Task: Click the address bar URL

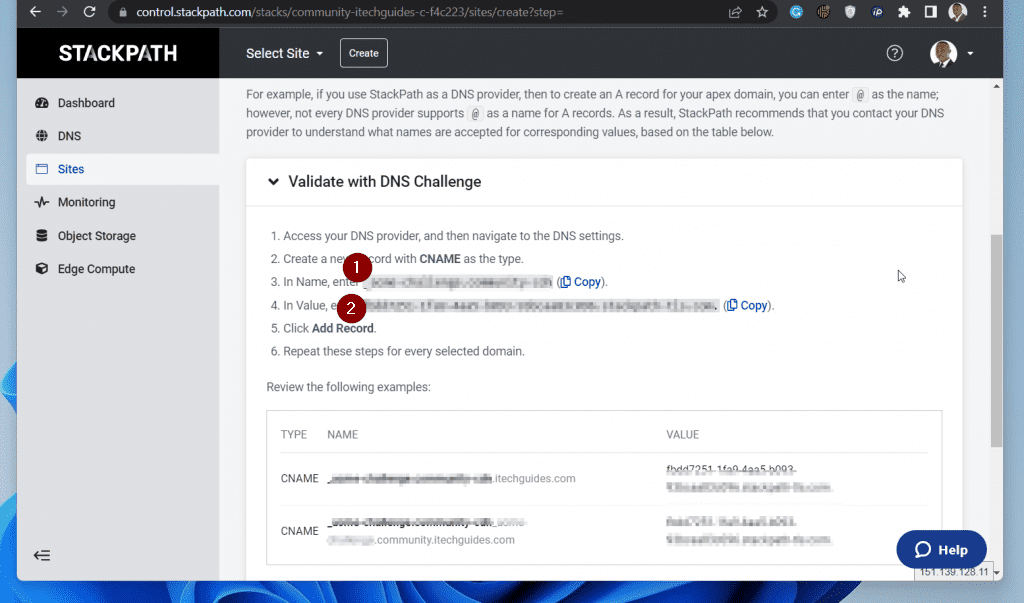Action: 349,12
